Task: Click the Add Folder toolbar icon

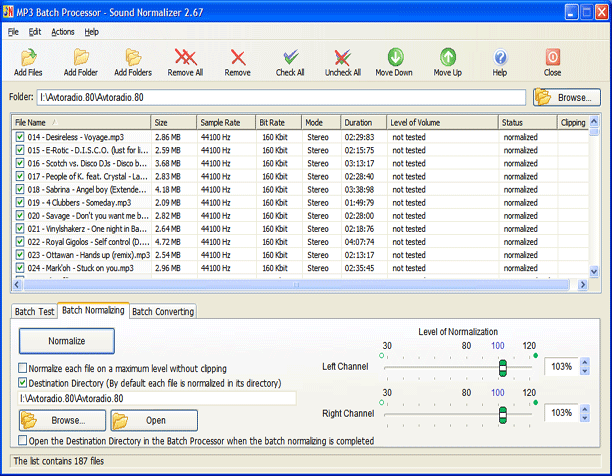Action: coord(81,62)
